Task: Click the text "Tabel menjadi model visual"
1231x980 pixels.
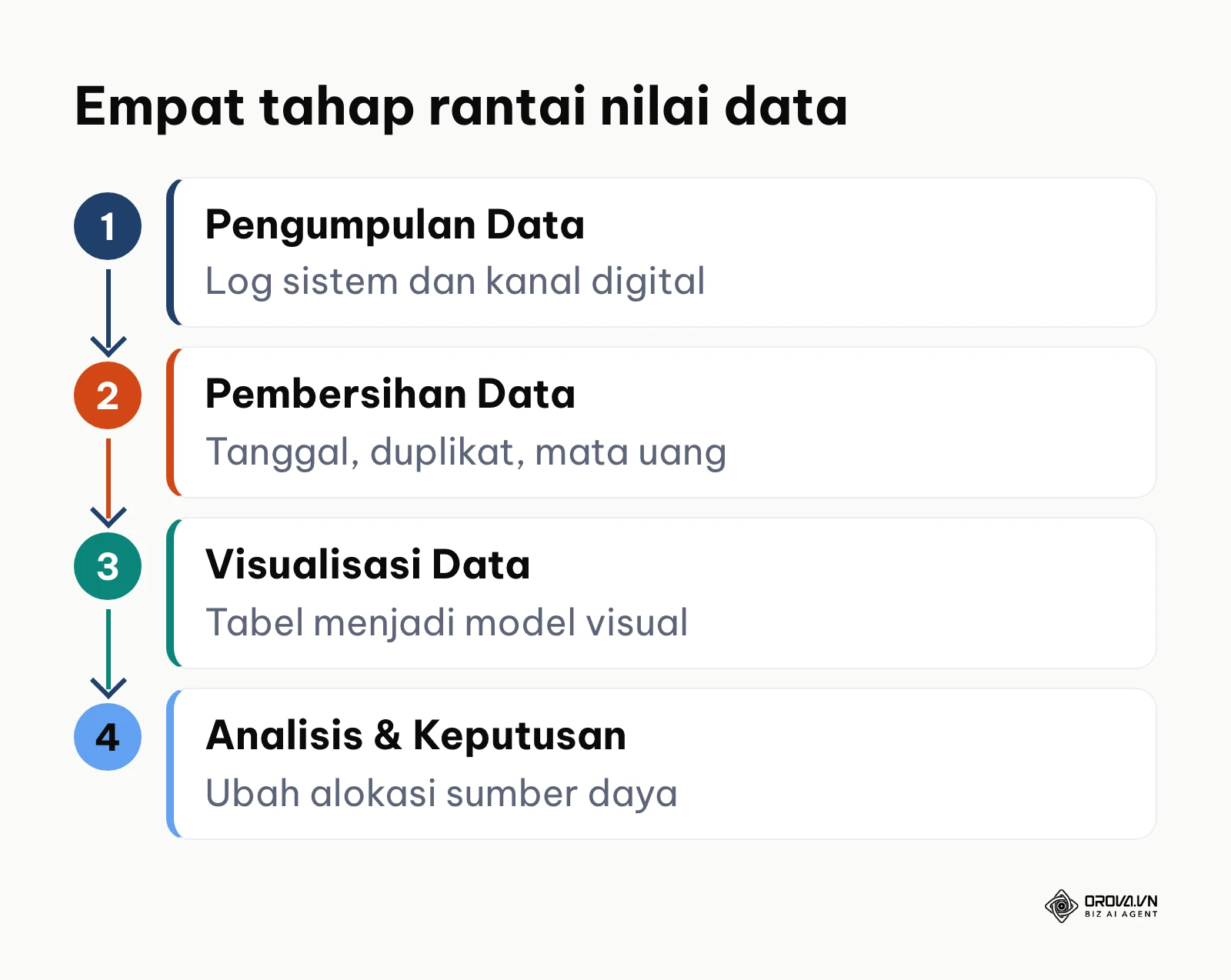Action: click(x=446, y=623)
